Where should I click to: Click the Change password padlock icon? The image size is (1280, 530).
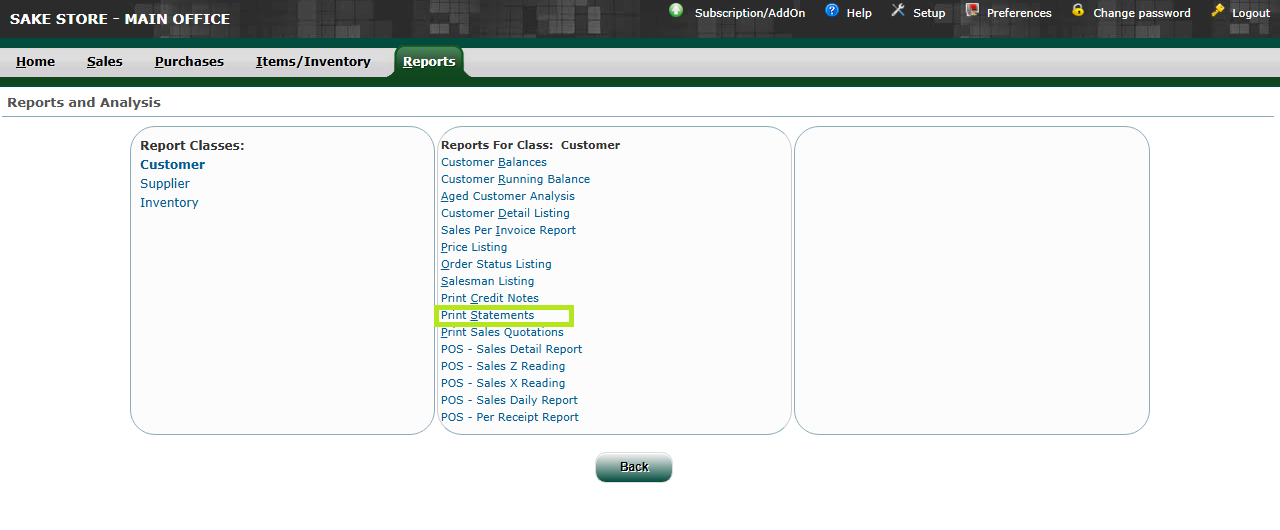(x=1078, y=11)
